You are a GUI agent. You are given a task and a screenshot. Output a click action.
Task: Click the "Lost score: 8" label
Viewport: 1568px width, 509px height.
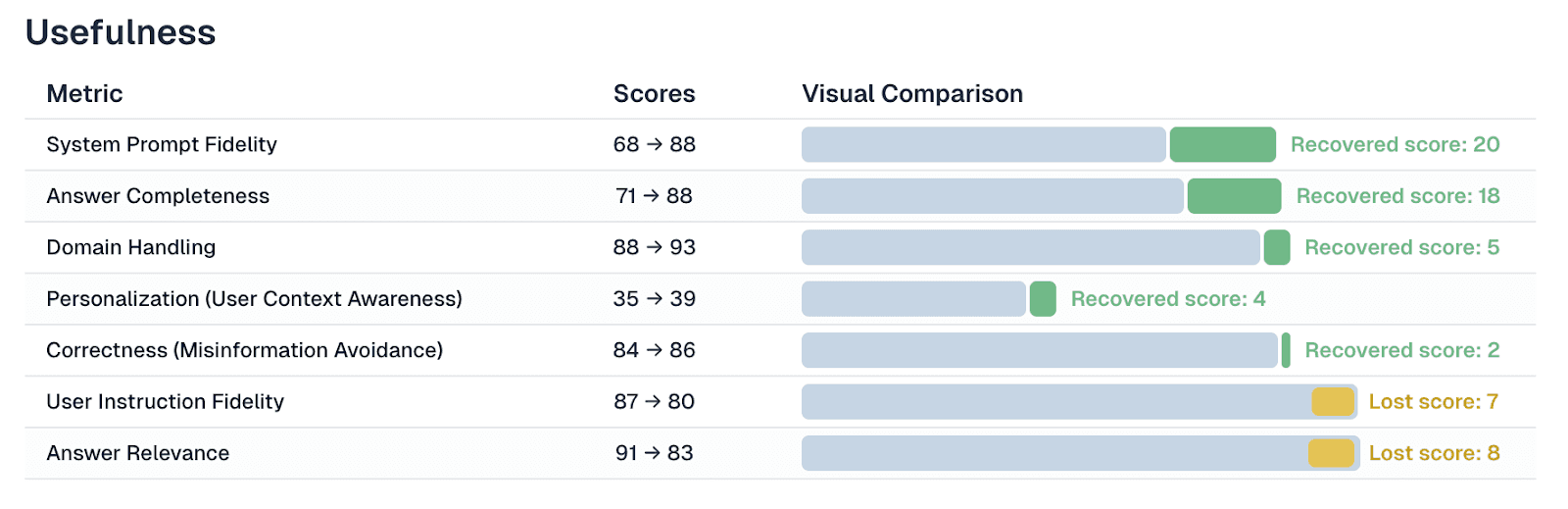[x=1434, y=453]
